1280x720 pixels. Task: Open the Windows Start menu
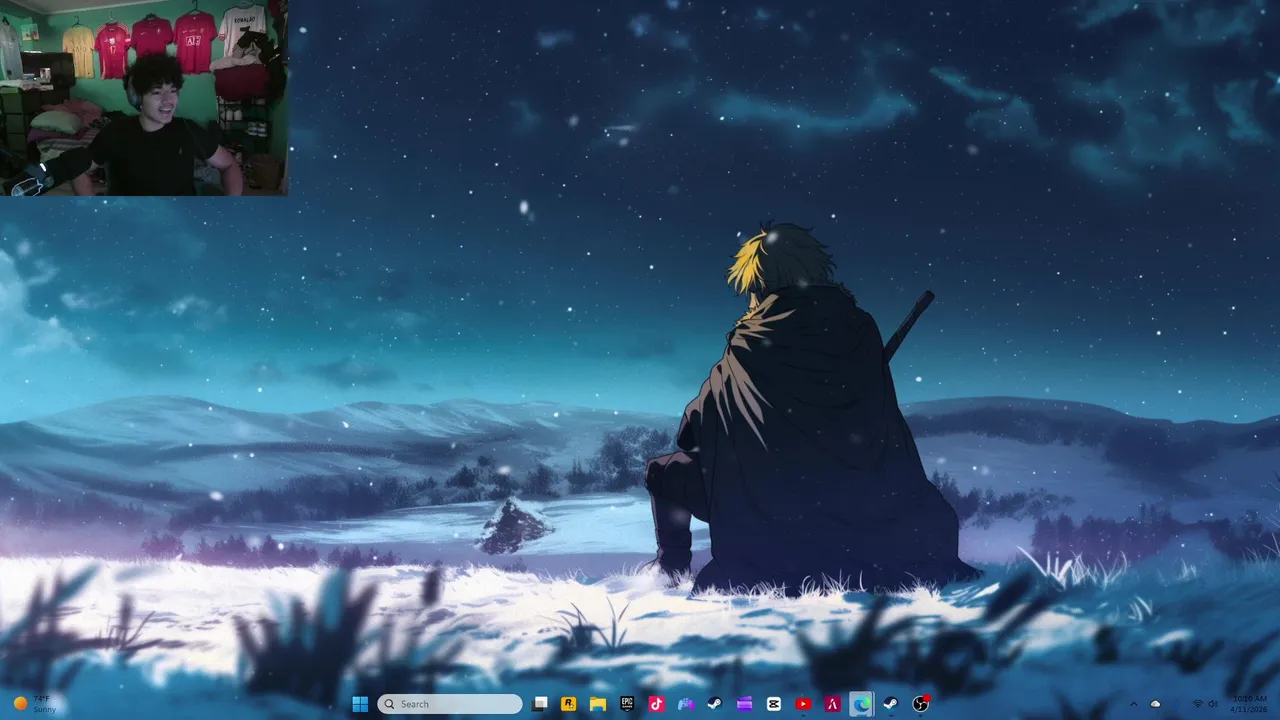point(360,704)
